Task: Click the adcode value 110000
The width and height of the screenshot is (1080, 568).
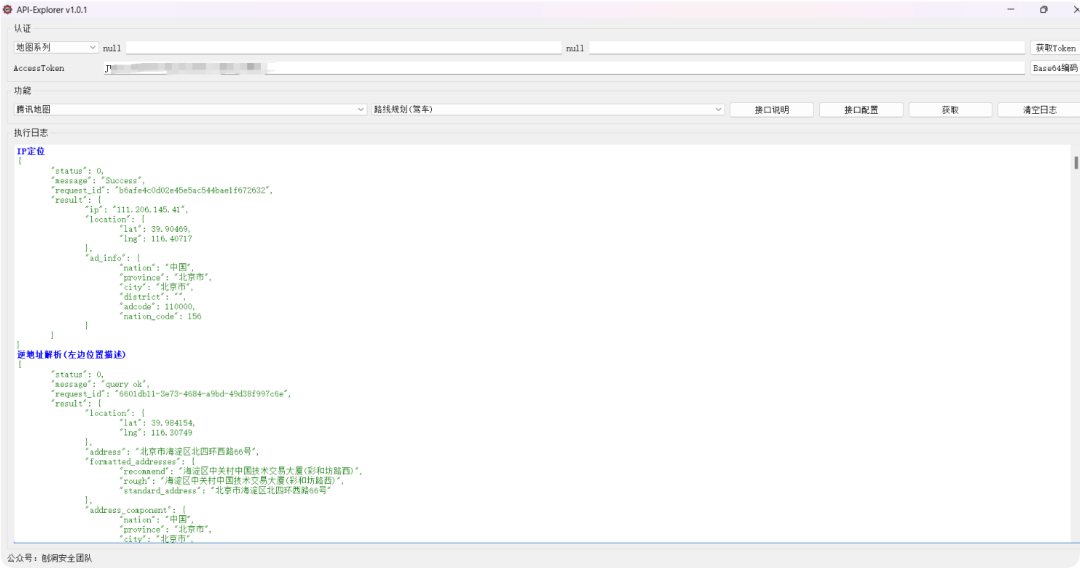Action: (x=180, y=306)
